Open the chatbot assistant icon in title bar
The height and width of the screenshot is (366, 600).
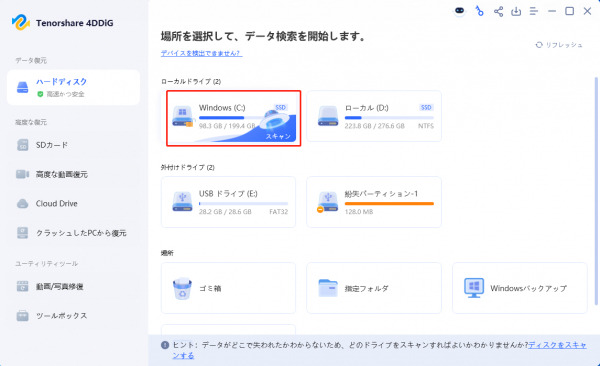point(460,11)
